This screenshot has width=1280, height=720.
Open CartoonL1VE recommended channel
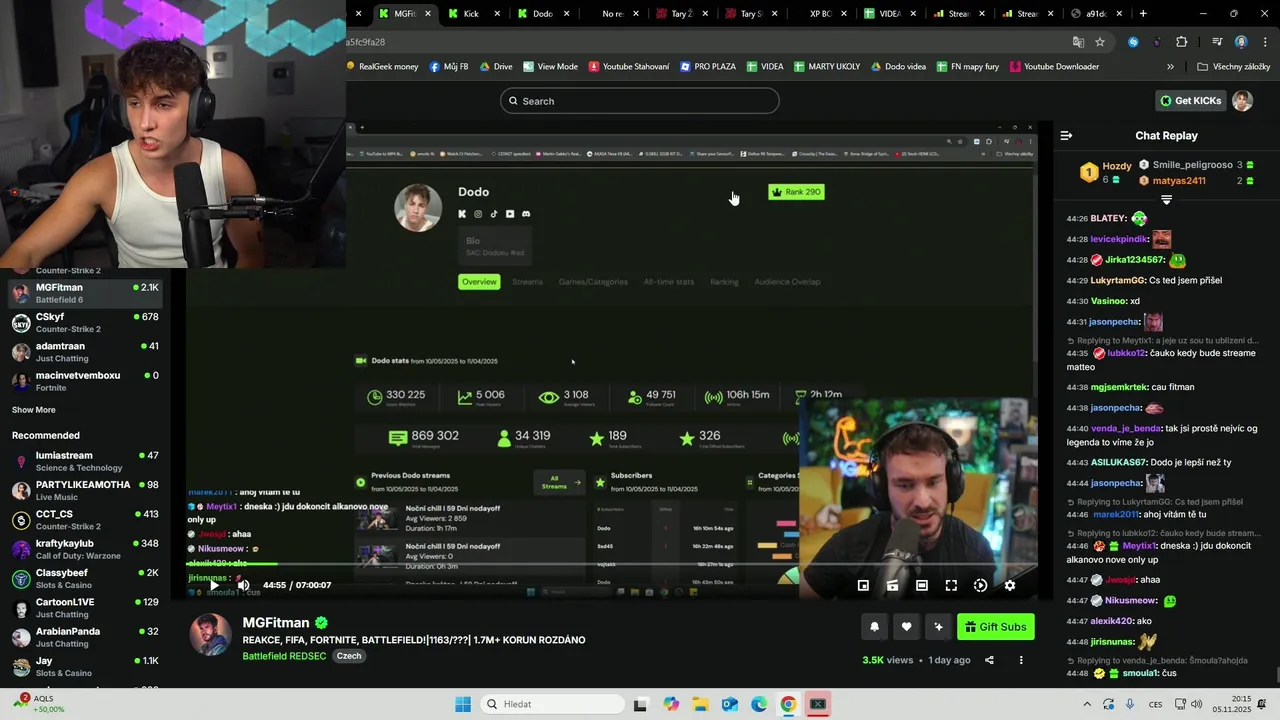click(x=86, y=608)
